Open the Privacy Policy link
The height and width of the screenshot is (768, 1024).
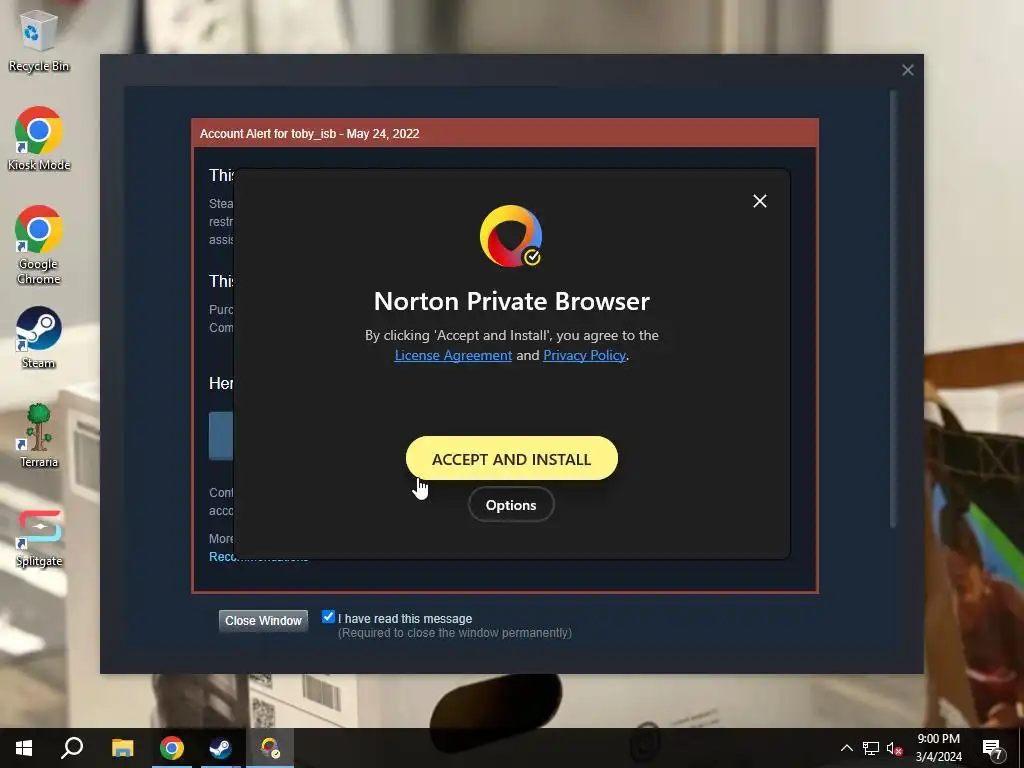[584, 355]
